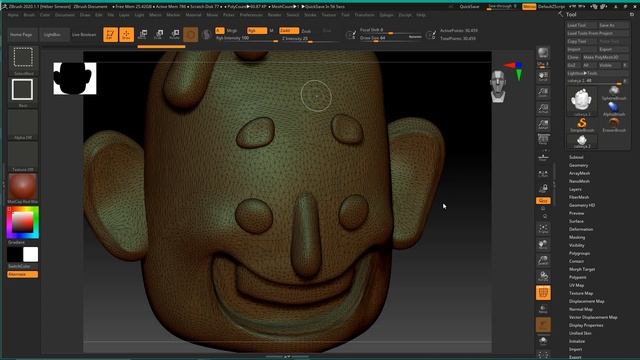
Task: Toggle the Mrgb channel button
Action: point(232,31)
